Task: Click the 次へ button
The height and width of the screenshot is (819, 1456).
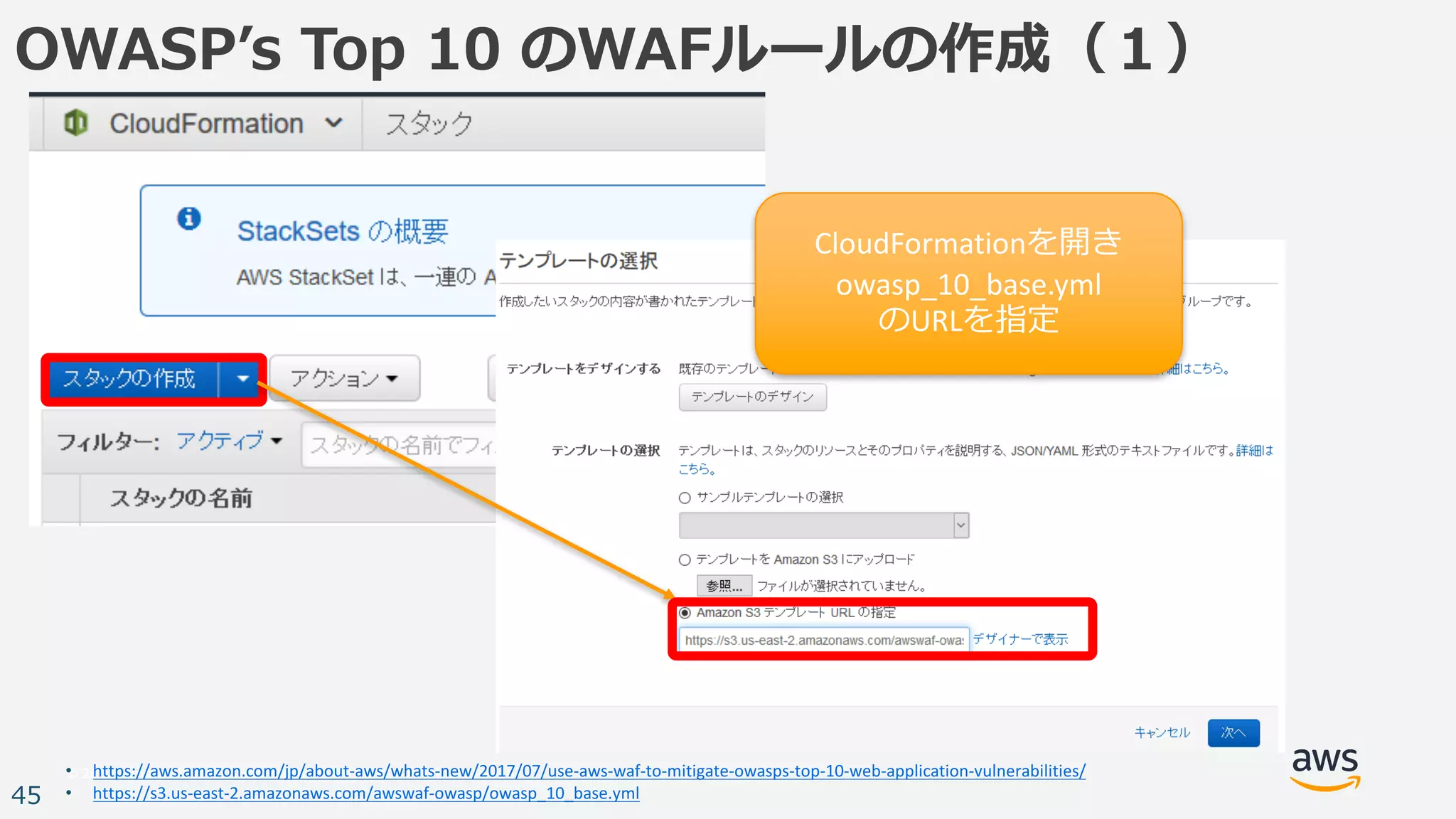Action: tap(1233, 733)
